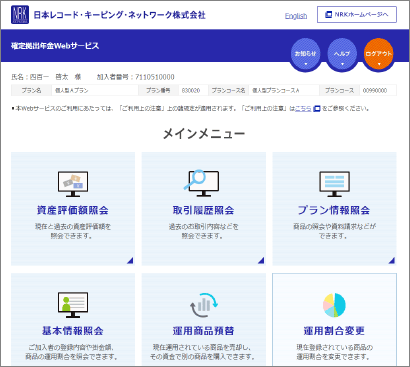410x367 pixels.
Task: Click the 運用割合変更 pie chart icon
Action: tap(334, 305)
